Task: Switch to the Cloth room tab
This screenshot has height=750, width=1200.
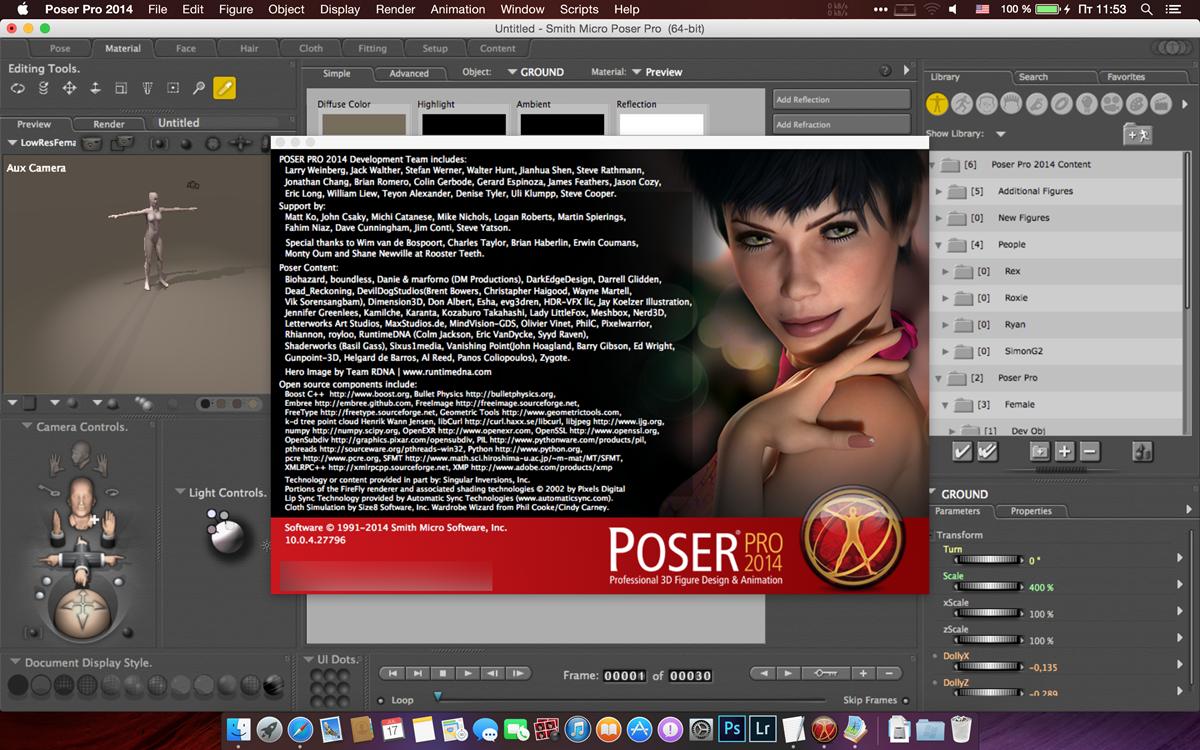Action: click(x=311, y=48)
